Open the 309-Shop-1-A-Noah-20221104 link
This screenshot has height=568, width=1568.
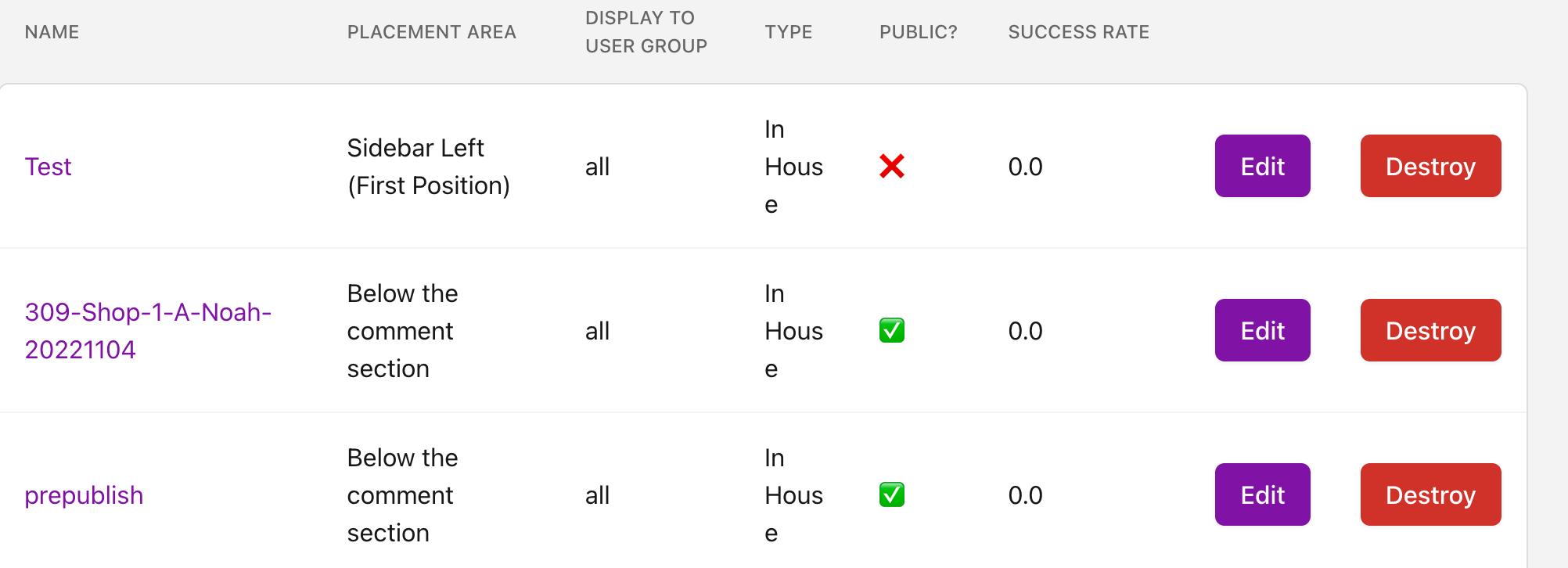[149, 330]
